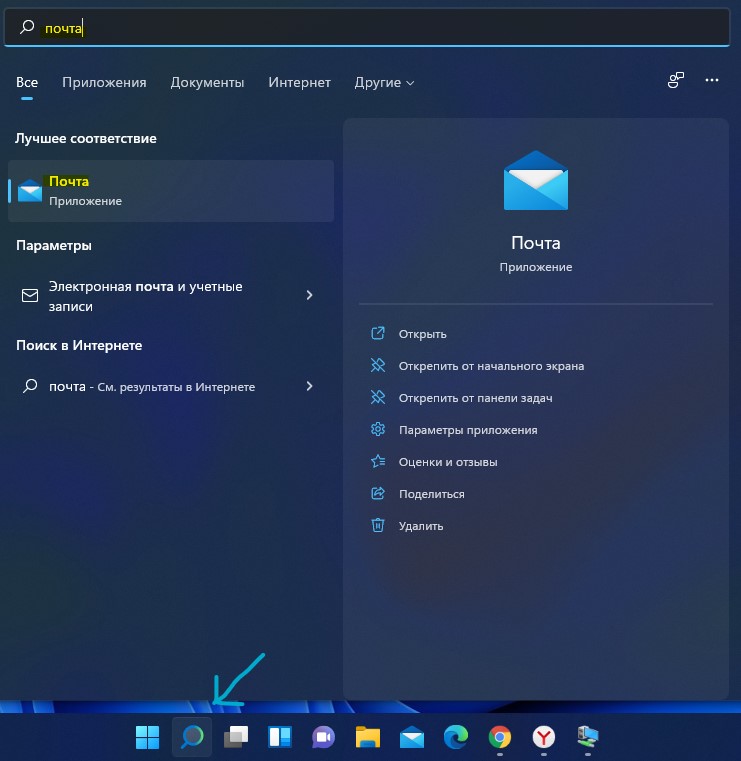Click the trash icon beside Удалить

point(378,525)
